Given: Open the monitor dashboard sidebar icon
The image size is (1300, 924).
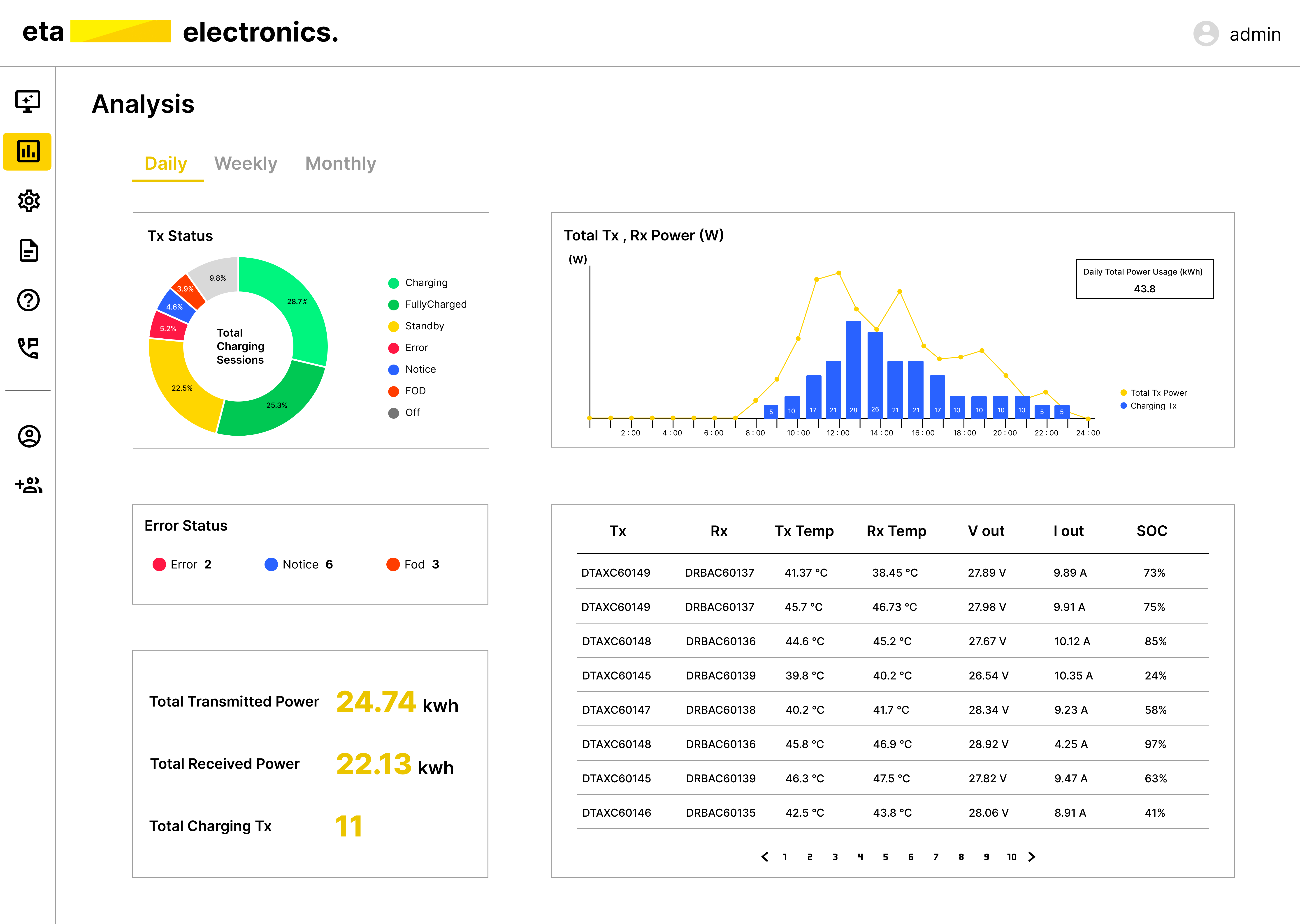Looking at the screenshot, I should (x=27, y=101).
